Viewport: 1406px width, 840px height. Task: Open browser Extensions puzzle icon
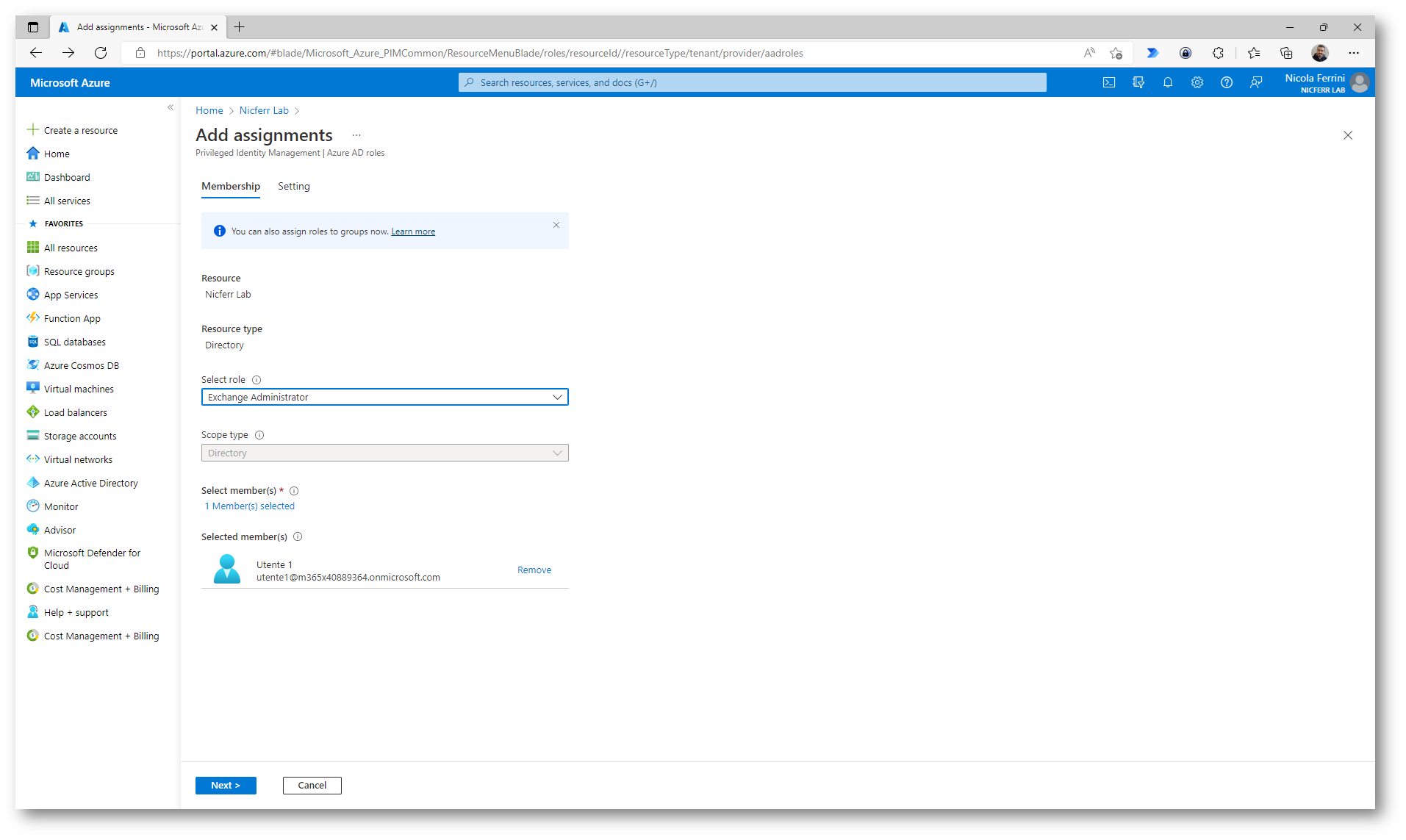point(1218,53)
